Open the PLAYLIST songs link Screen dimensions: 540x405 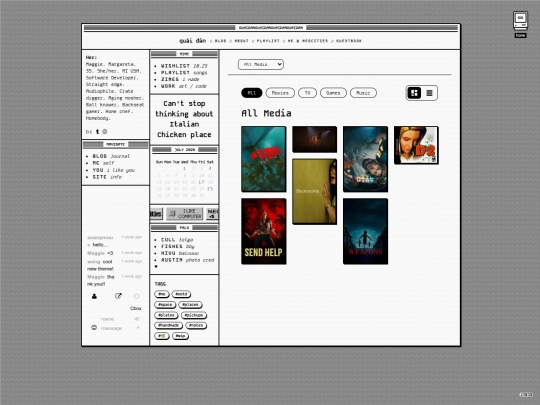click(x=184, y=73)
